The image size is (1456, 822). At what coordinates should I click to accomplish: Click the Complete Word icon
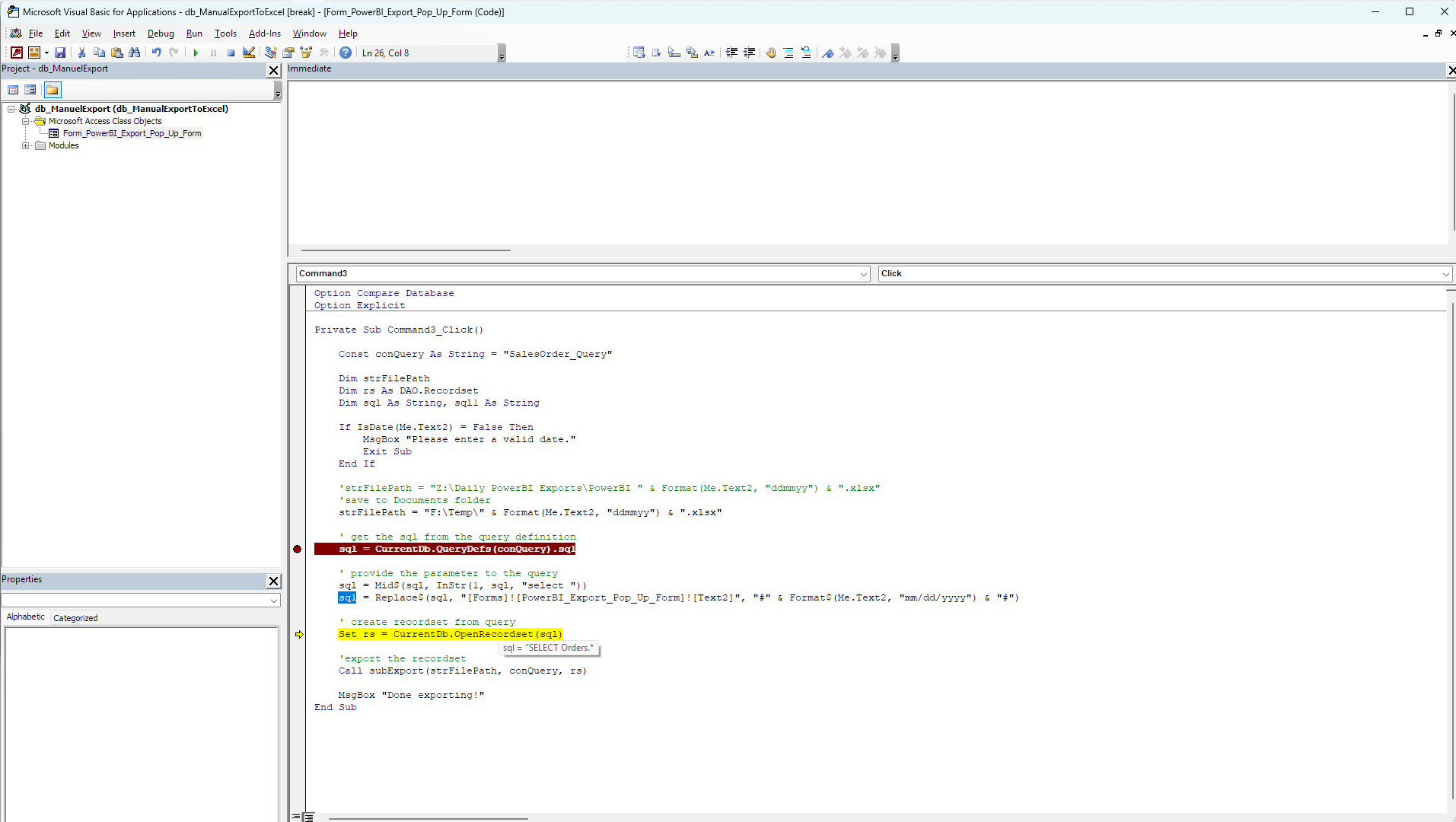709,53
